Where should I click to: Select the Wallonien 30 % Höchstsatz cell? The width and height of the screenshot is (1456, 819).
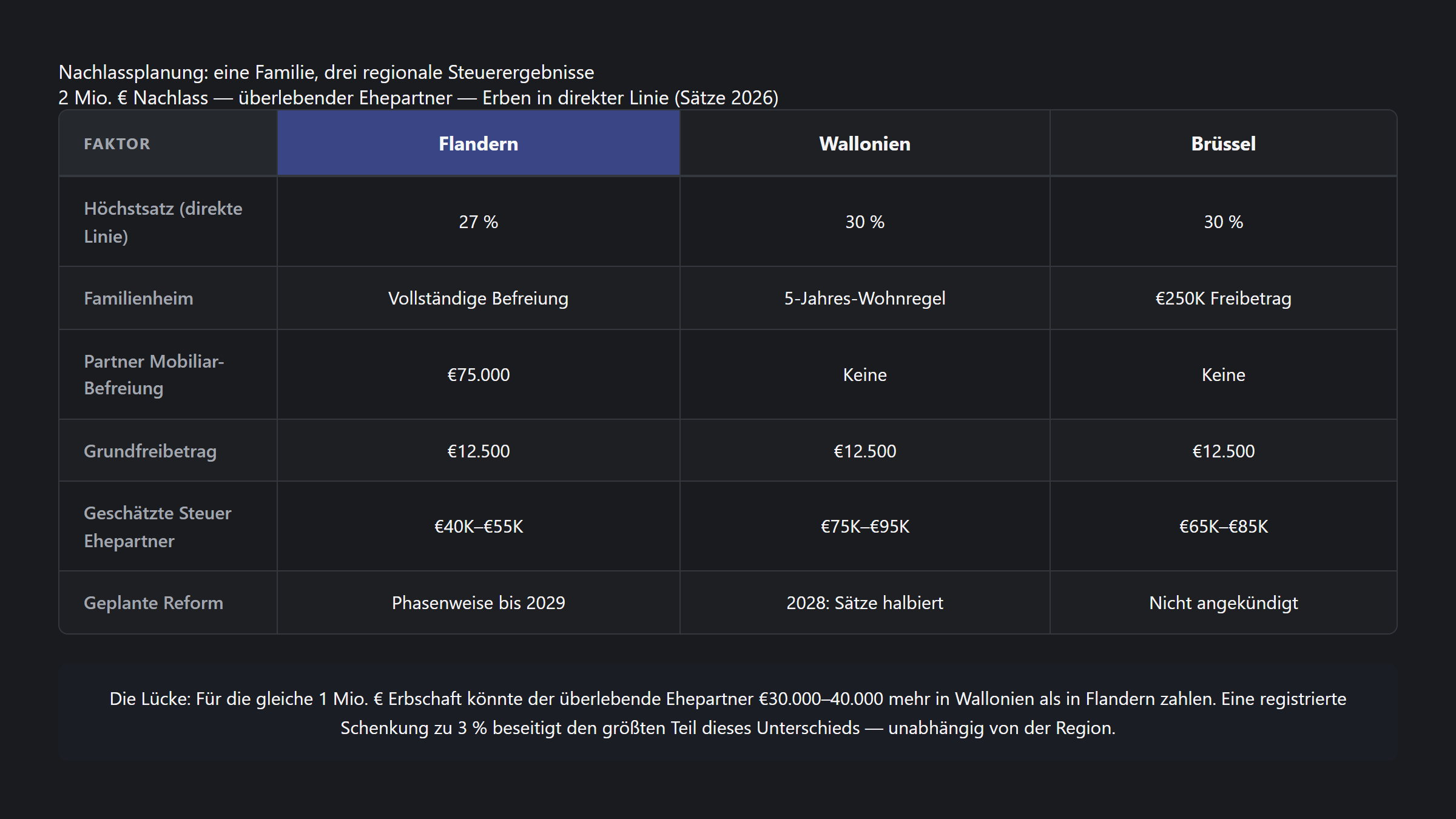point(864,222)
